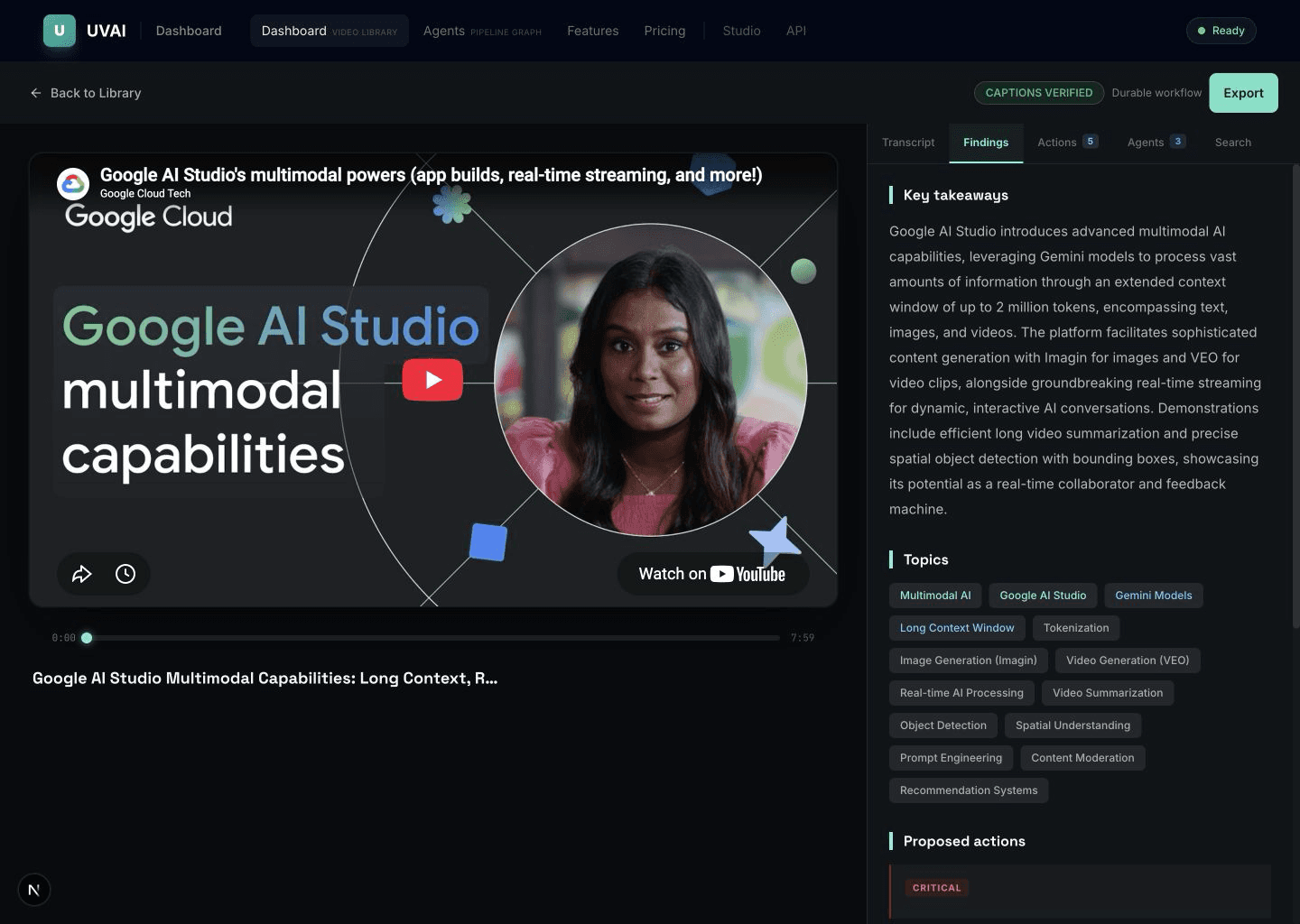Switch to the Agents tab in panel
This screenshot has width=1300, height=924.
pyautogui.click(x=1156, y=143)
